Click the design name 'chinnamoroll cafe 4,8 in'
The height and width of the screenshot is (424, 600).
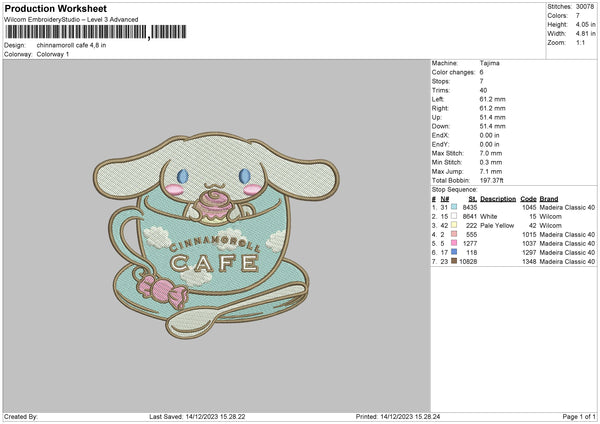[72, 45]
